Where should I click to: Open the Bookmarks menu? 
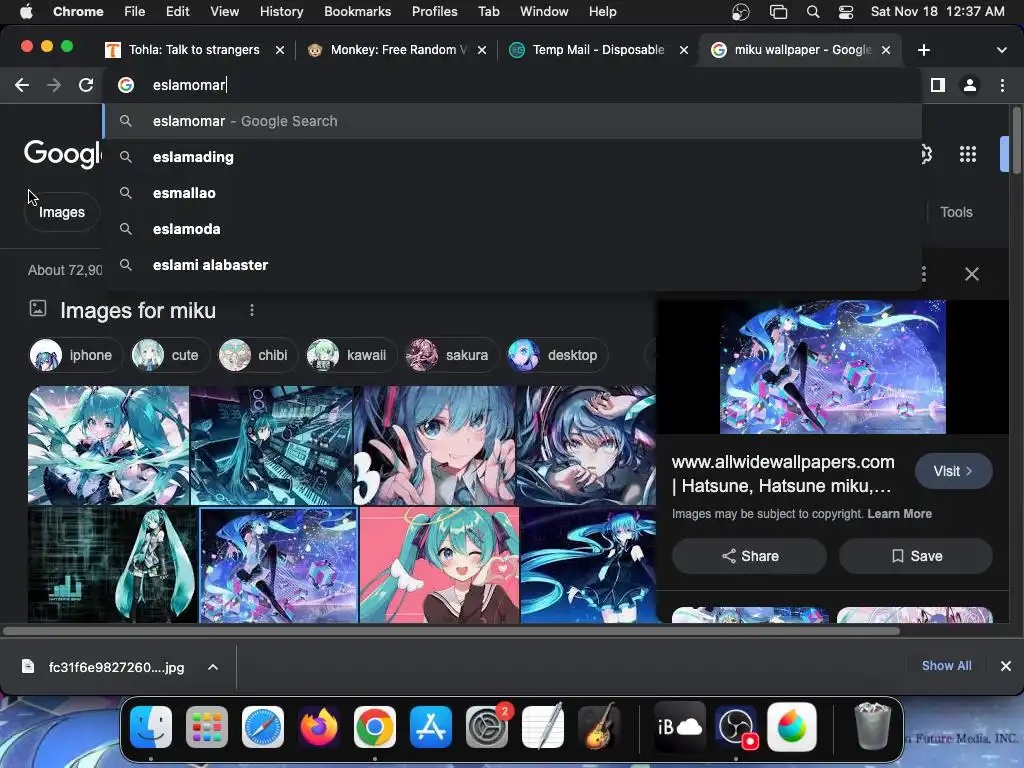coord(357,12)
